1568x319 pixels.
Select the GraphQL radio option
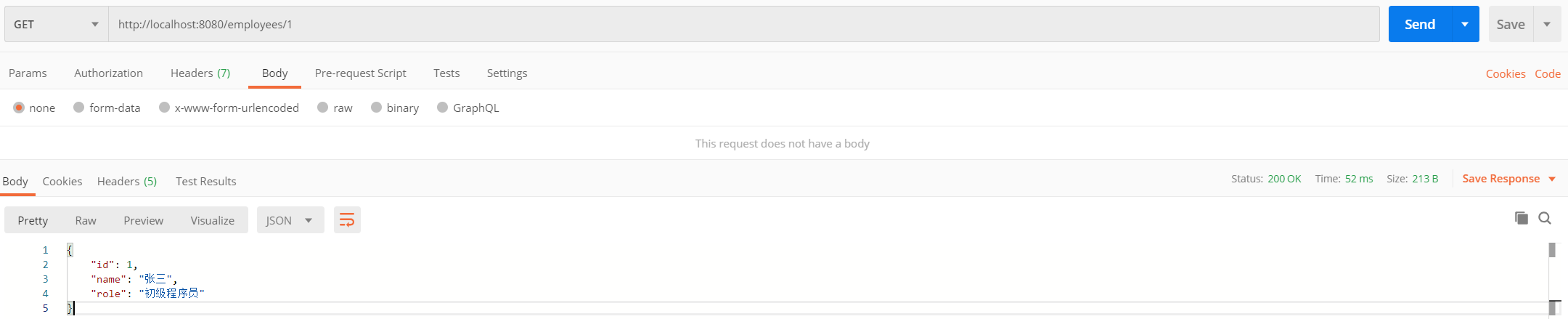pyautogui.click(x=442, y=108)
